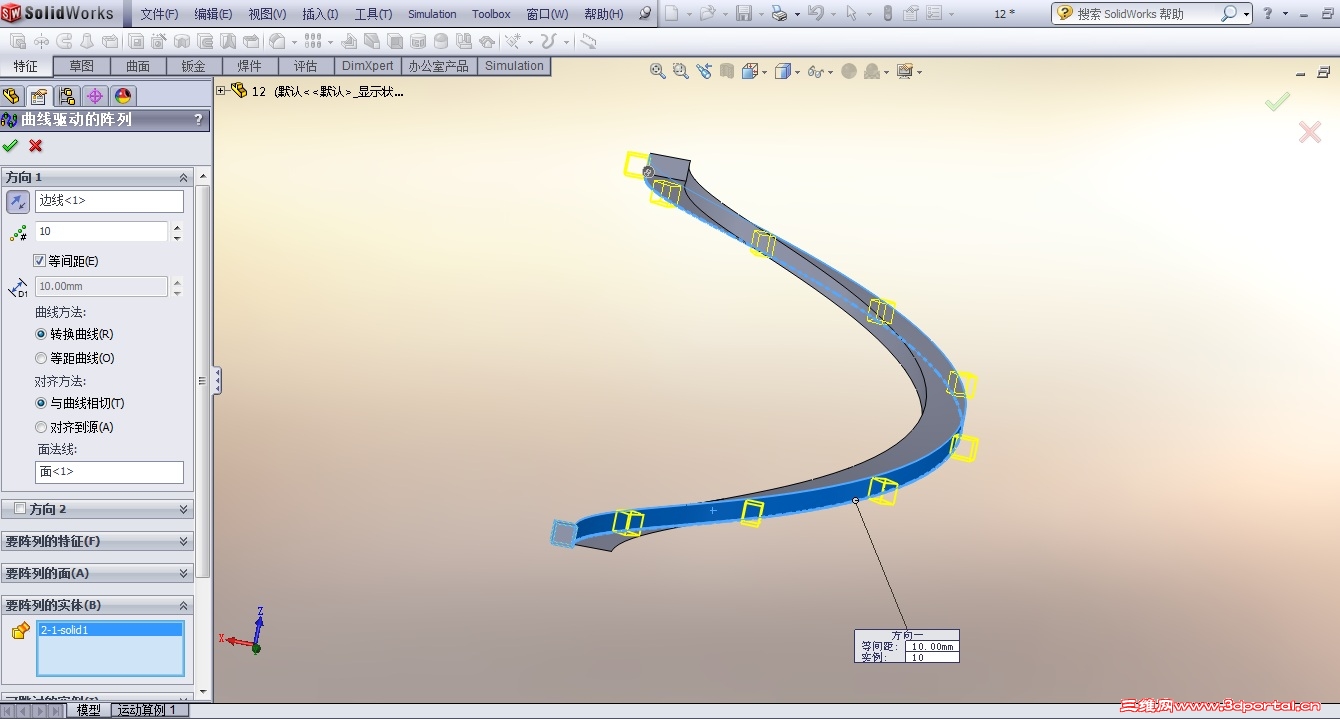Accept the curve pattern with the green checkmark
Image resolution: width=1340 pixels, height=719 pixels.
pos(10,146)
